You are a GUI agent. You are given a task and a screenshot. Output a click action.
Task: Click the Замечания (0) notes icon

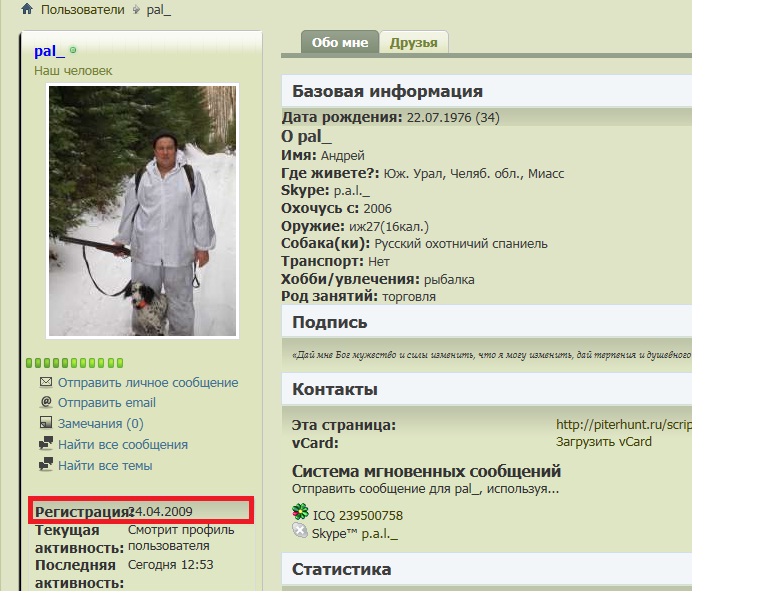[x=46, y=424]
